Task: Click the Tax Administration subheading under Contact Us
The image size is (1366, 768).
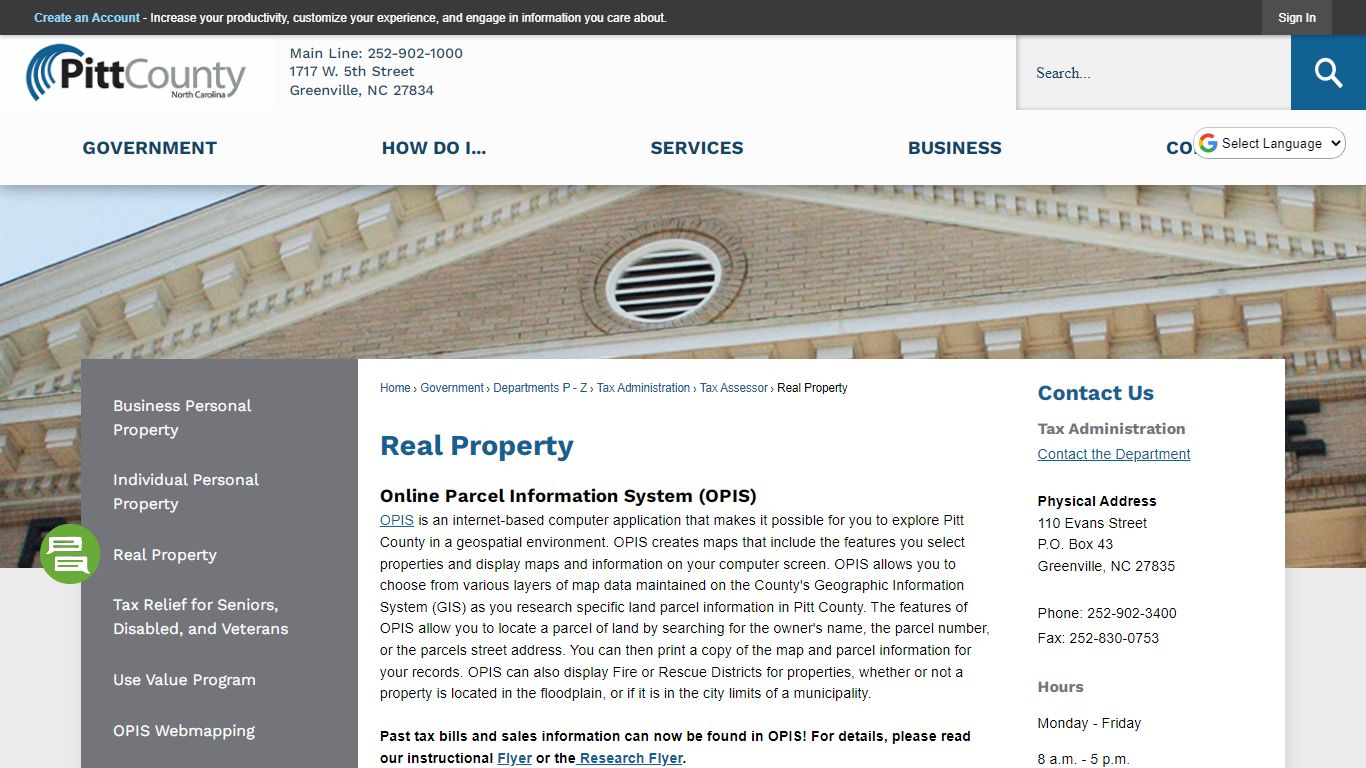Action: (1111, 429)
